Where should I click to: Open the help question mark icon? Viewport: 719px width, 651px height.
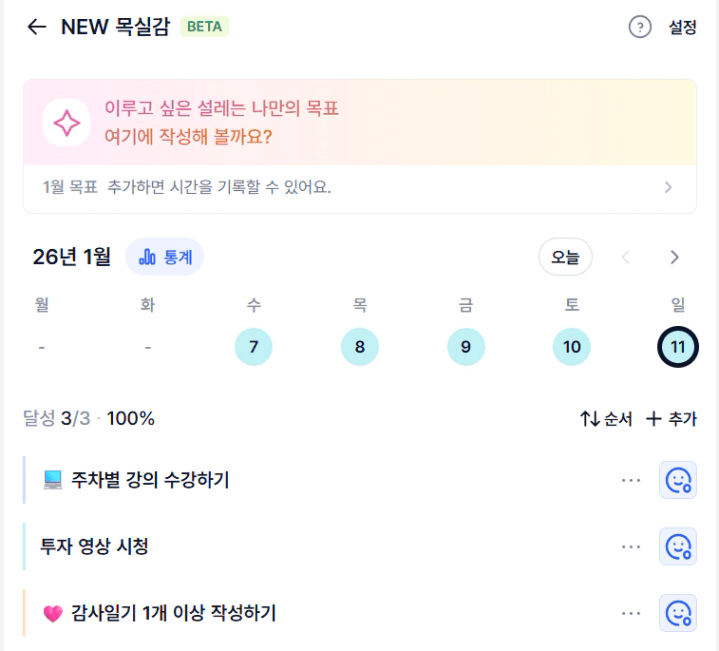[x=640, y=27]
